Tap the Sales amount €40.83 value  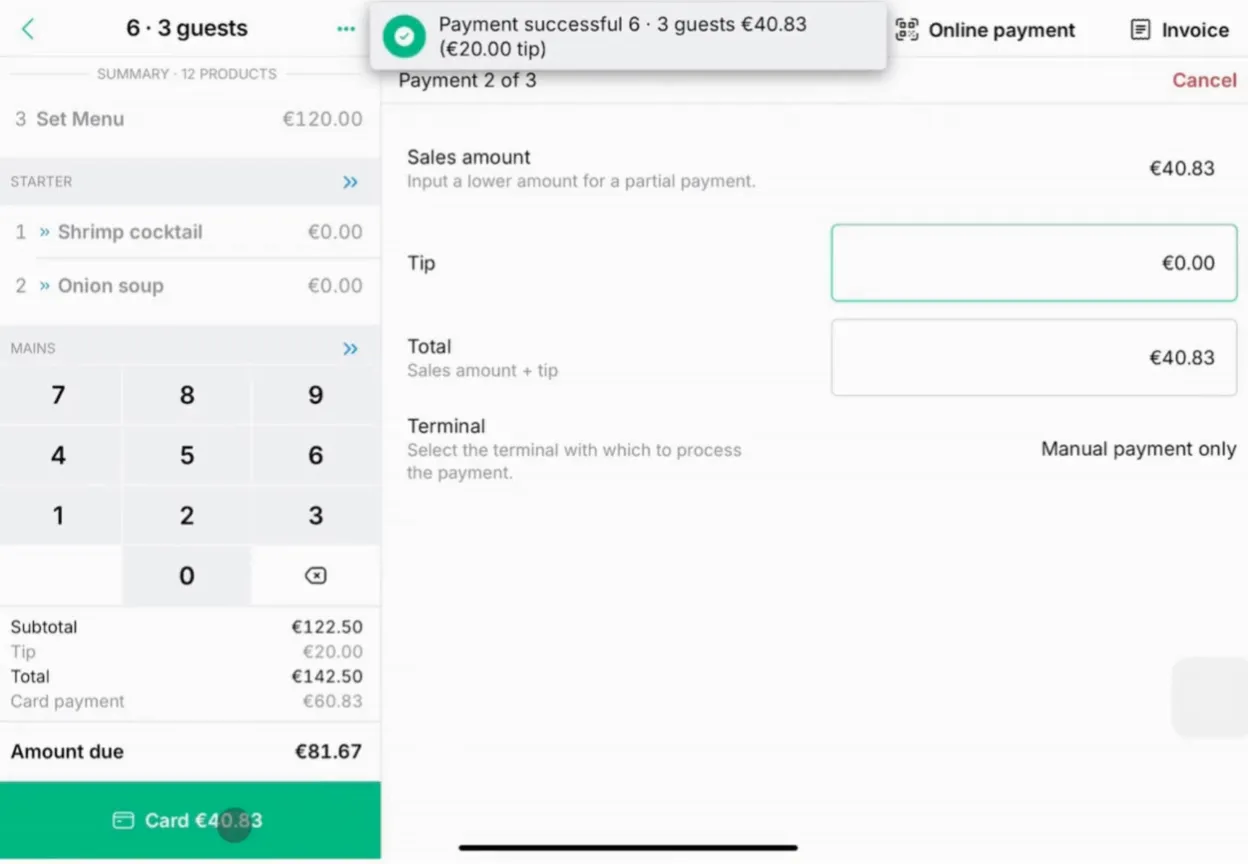(x=1181, y=169)
